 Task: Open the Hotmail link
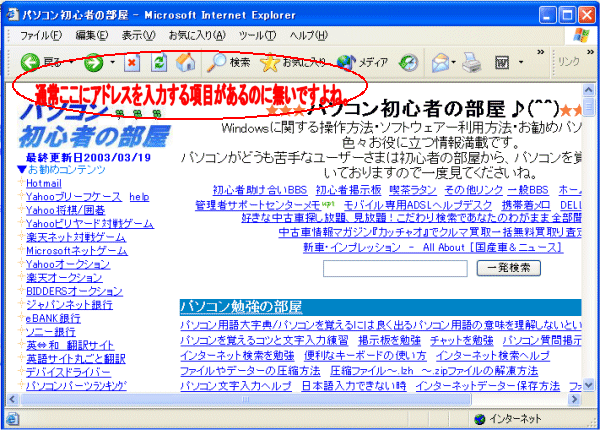point(44,183)
